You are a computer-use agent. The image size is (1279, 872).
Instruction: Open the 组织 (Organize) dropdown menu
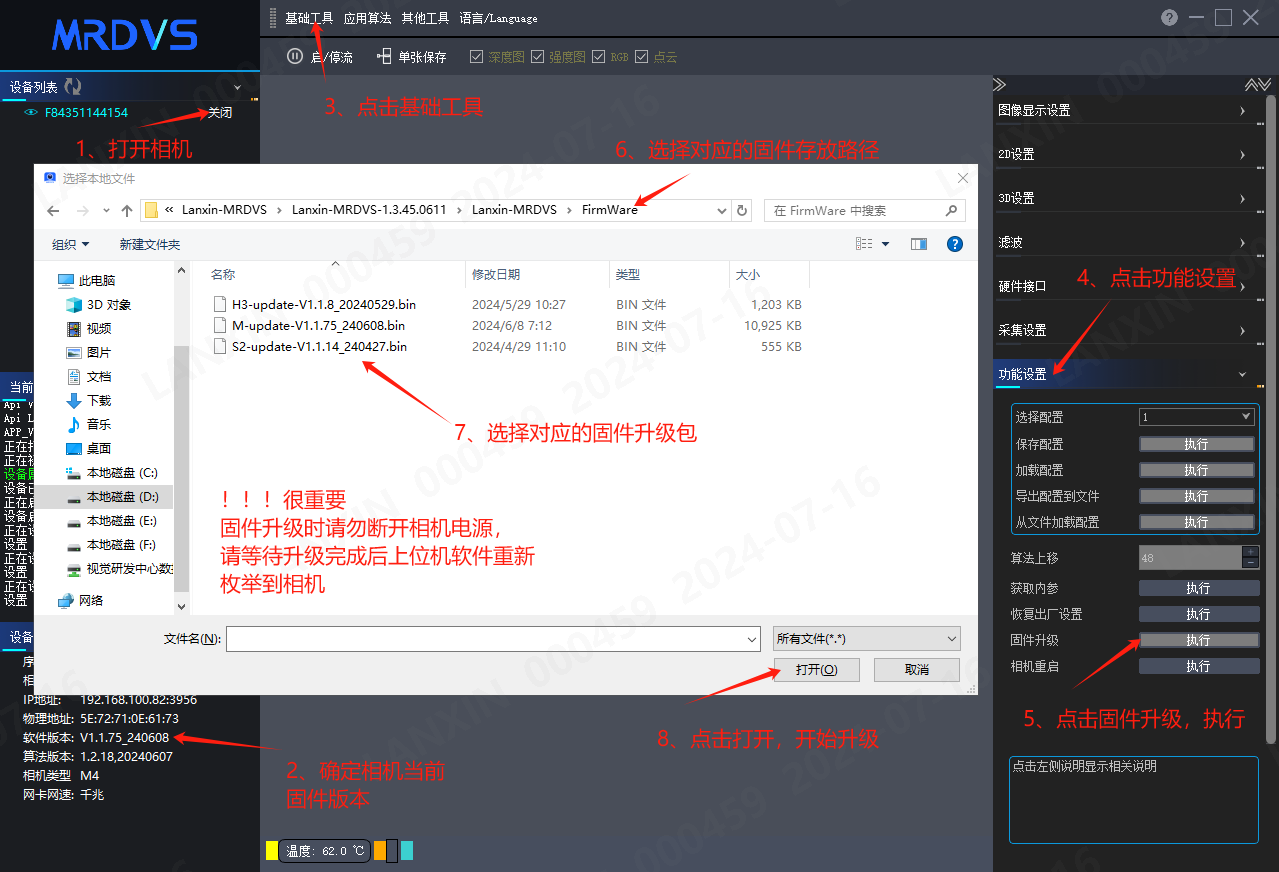click(71, 244)
